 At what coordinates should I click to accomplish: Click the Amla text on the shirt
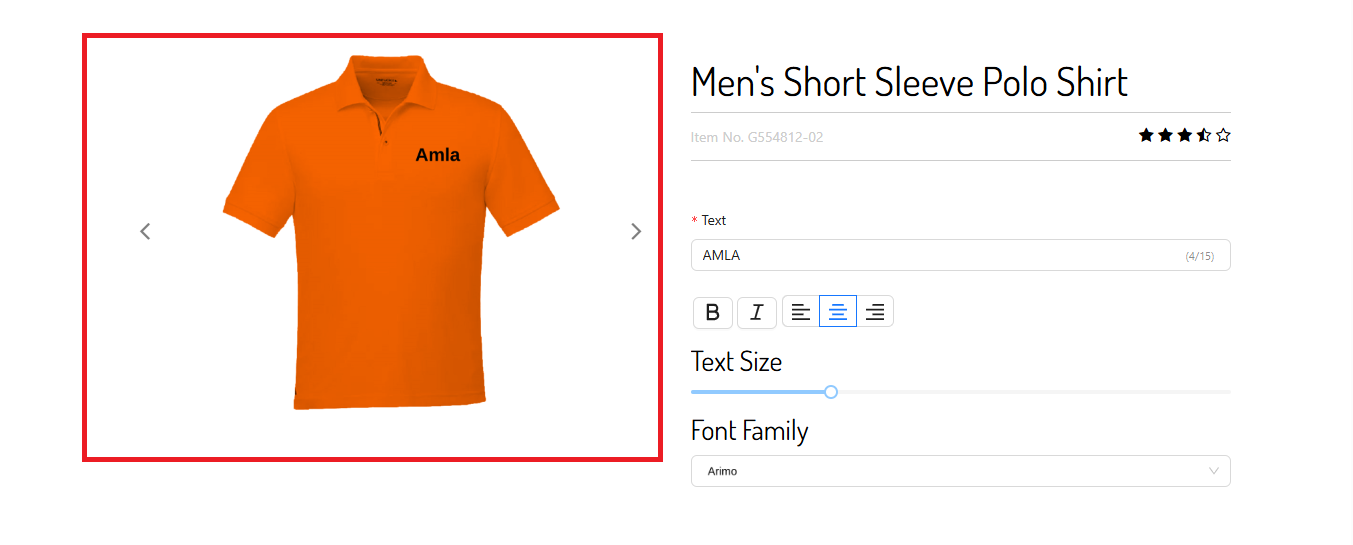tap(438, 155)
